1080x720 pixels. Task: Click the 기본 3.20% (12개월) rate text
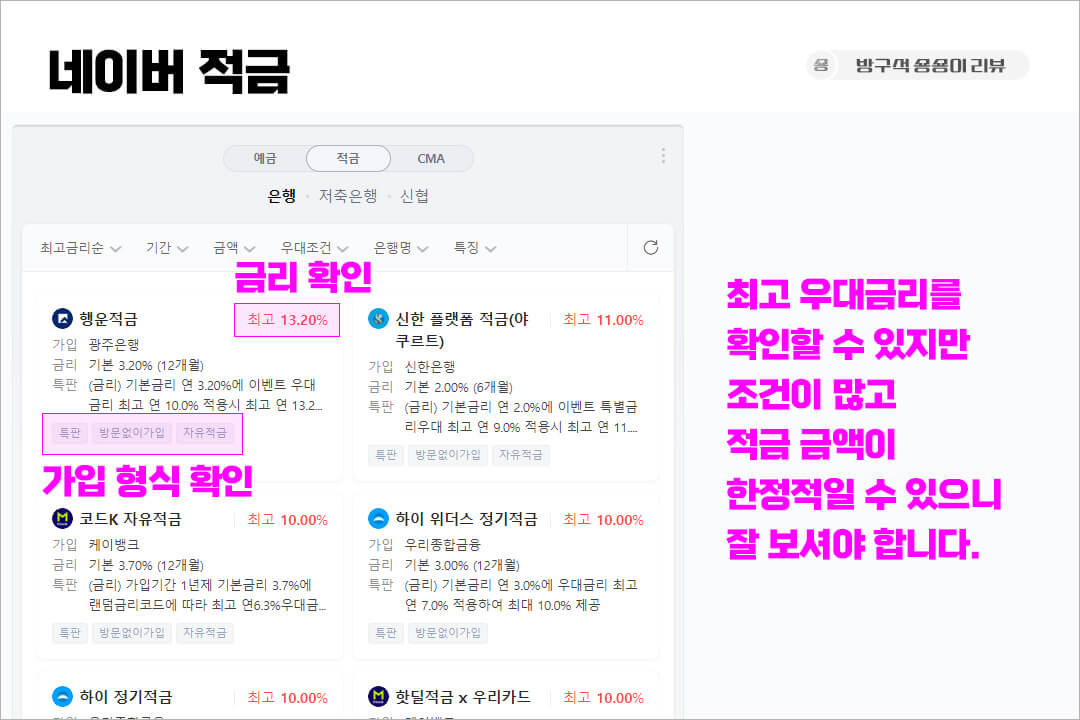pyautogui.click(x=146, y=365)
